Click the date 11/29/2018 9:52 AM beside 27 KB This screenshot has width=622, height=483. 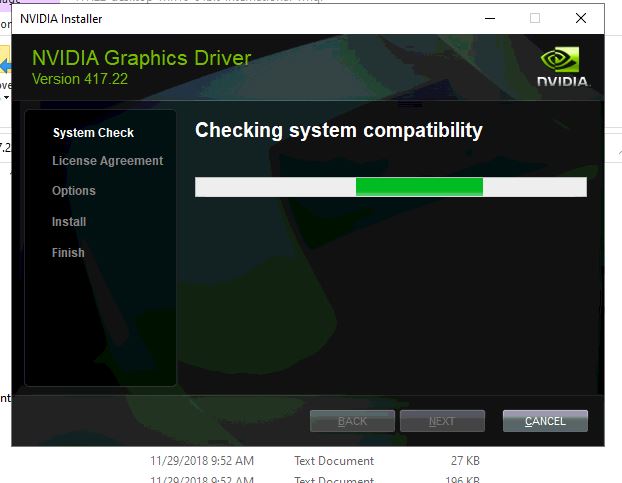coord(202,460)
